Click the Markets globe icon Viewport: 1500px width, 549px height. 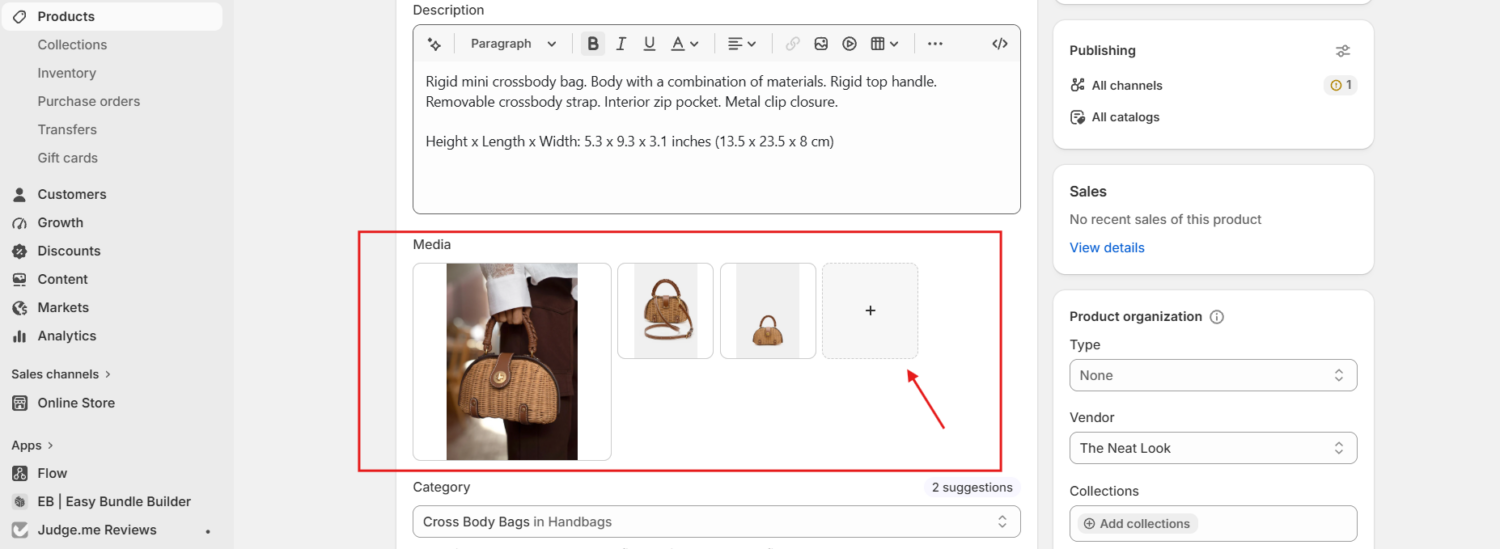pyautogui.click(x=19, y=308)
